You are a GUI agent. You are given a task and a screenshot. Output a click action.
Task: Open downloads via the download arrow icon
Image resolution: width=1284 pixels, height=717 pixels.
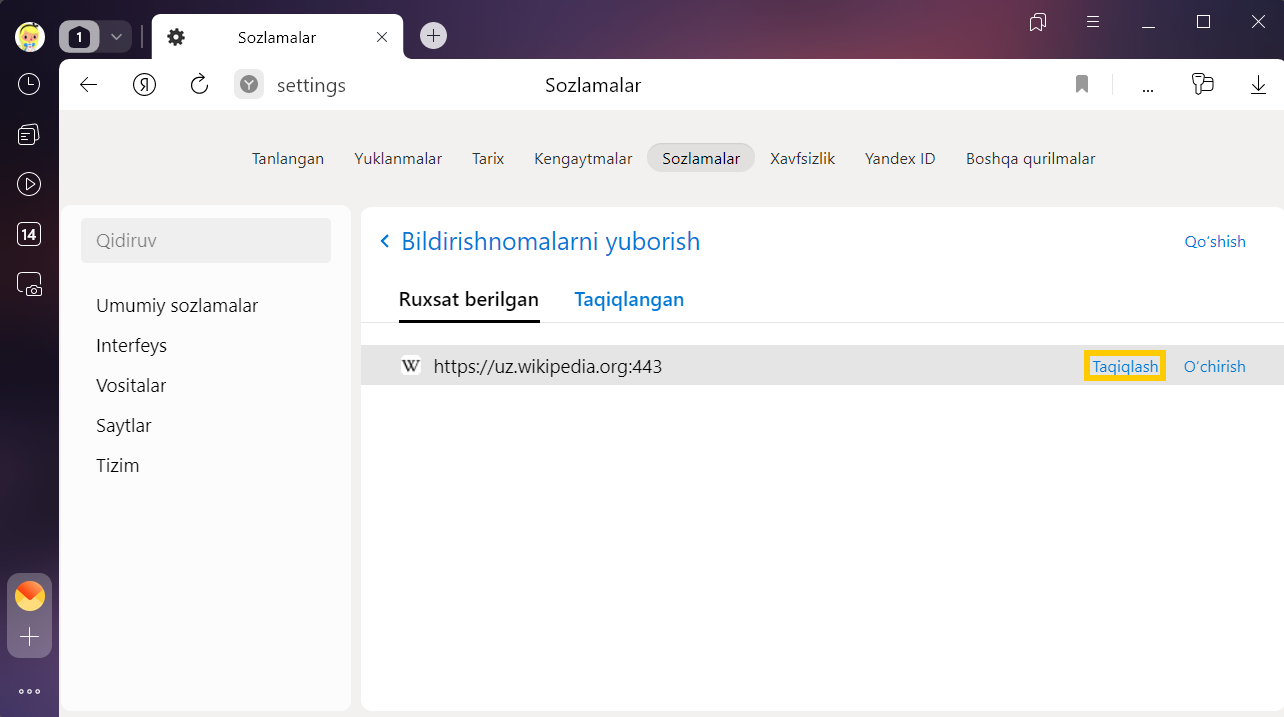(1258, 85)
